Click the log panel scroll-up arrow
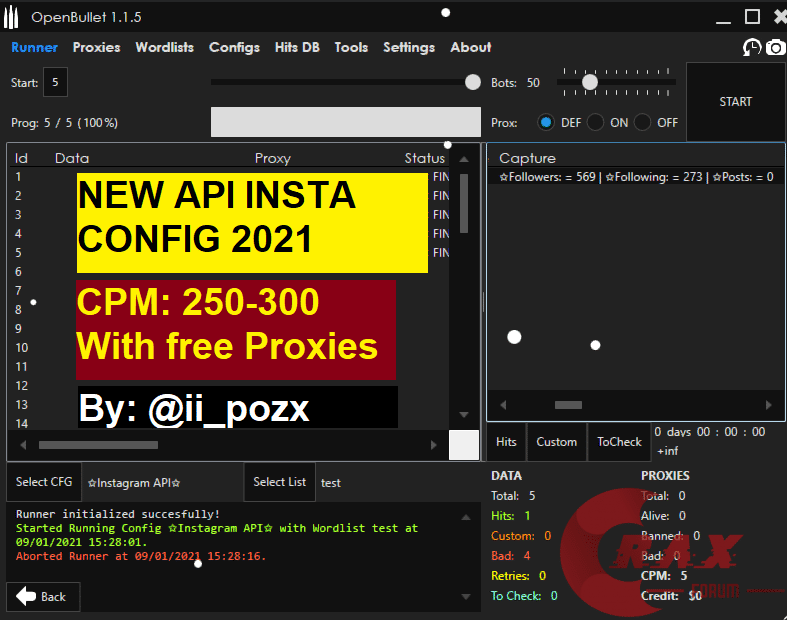This screenshot has width=787, height=620. [464, 517]
